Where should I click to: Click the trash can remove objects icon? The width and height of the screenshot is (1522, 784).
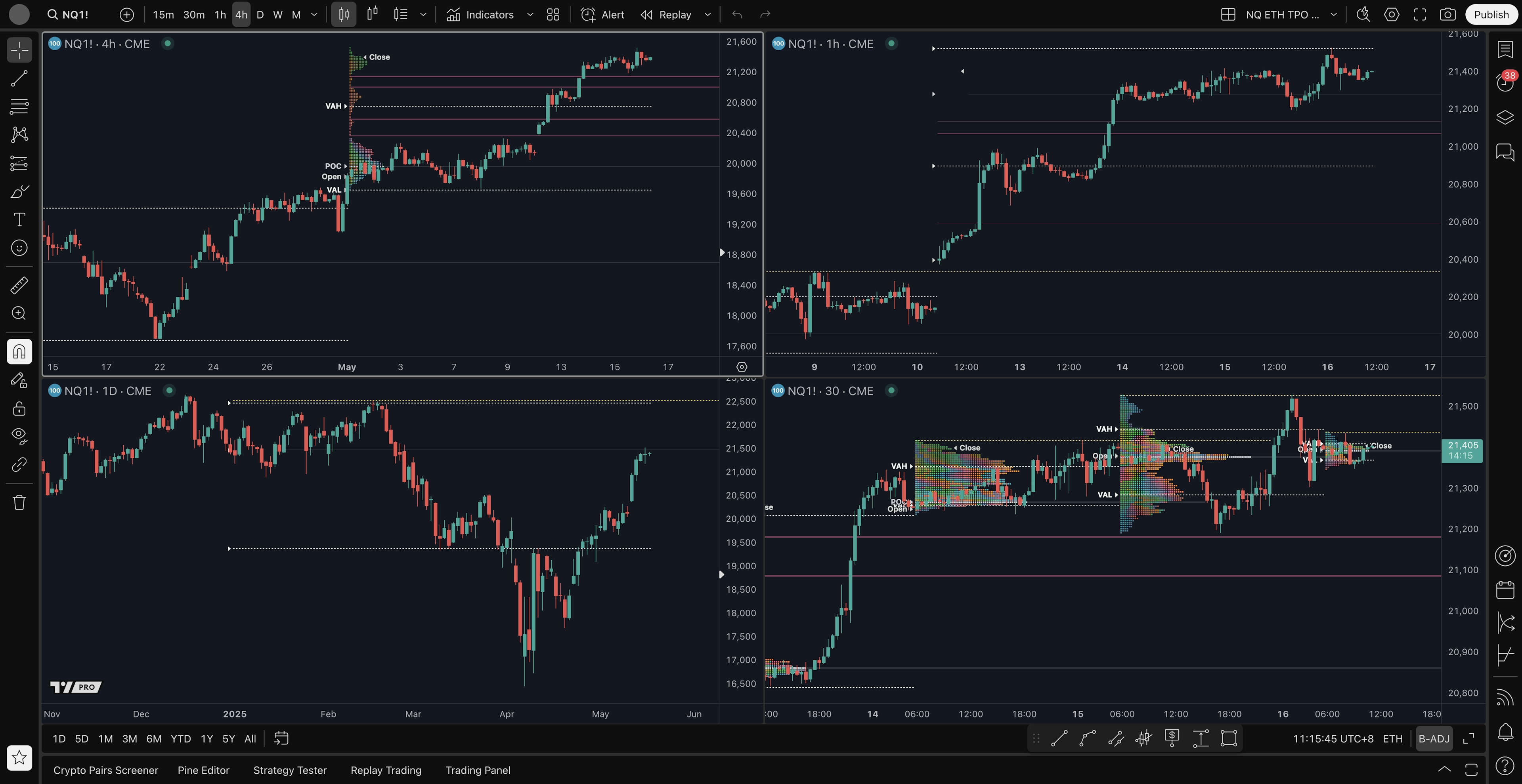click(19, 502)
